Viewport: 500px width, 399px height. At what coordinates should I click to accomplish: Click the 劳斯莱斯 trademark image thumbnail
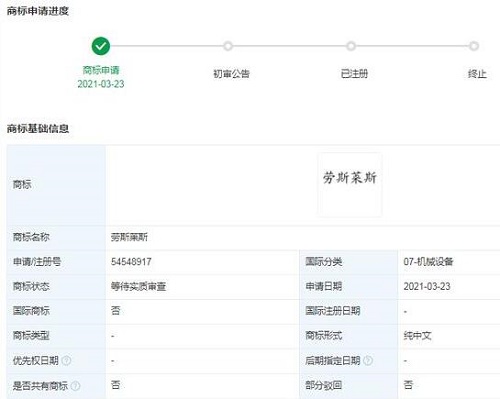tap(350, 185)
